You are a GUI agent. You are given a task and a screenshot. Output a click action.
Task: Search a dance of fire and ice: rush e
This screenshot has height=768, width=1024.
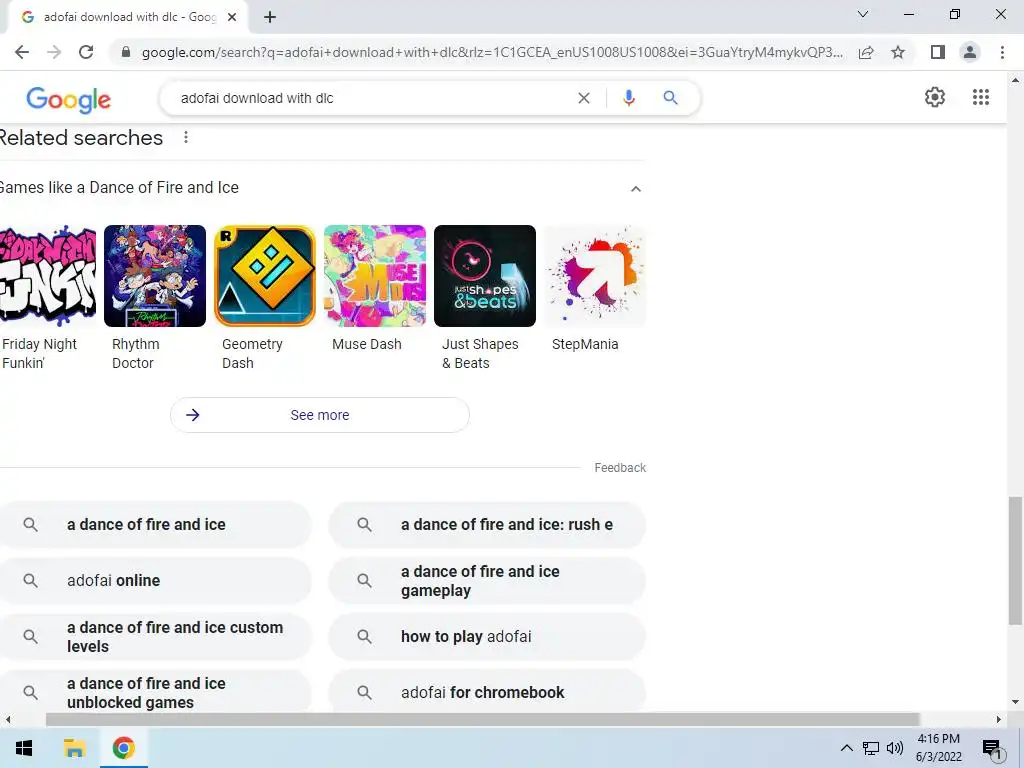tap(487, 524)
